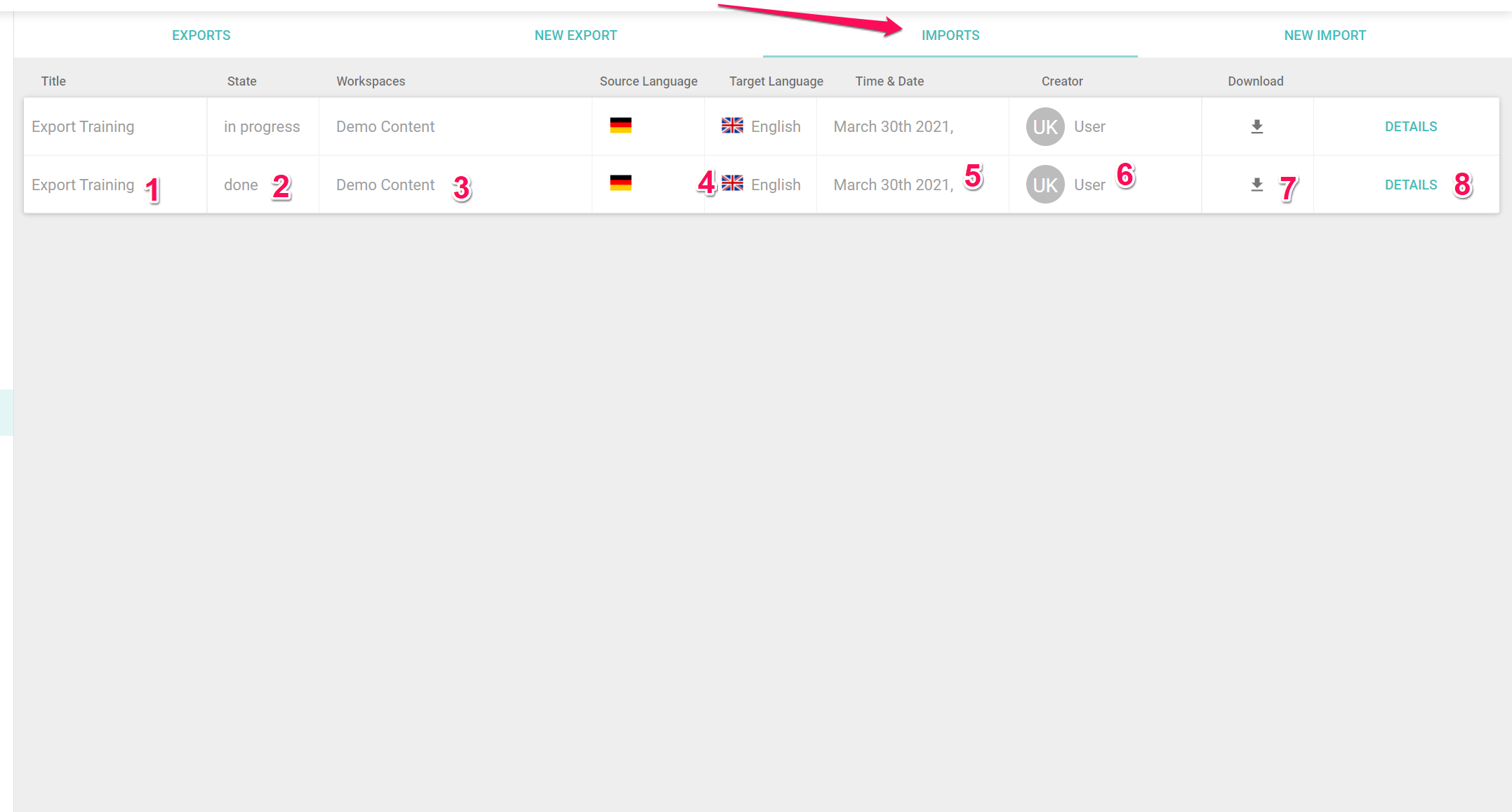Click UK flag in first row

point(732,126)
